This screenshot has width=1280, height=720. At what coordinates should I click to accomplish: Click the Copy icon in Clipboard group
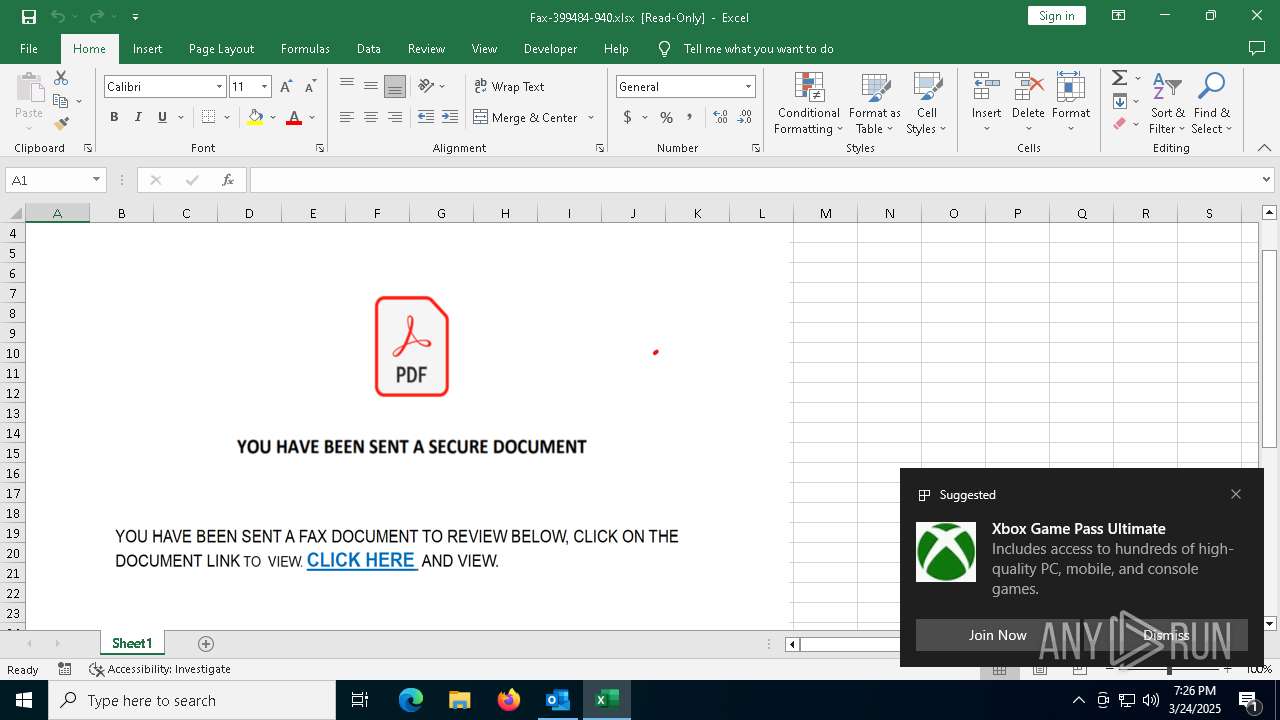tap(61, 101)
